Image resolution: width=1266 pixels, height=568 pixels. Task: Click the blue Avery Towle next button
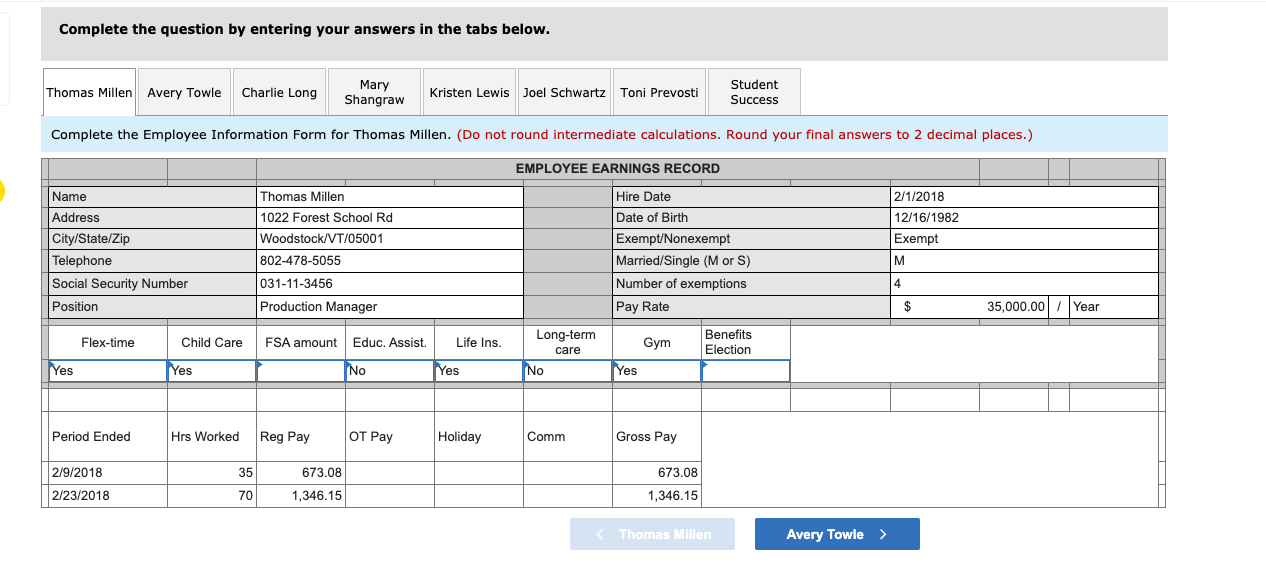[x=837, y=534]
